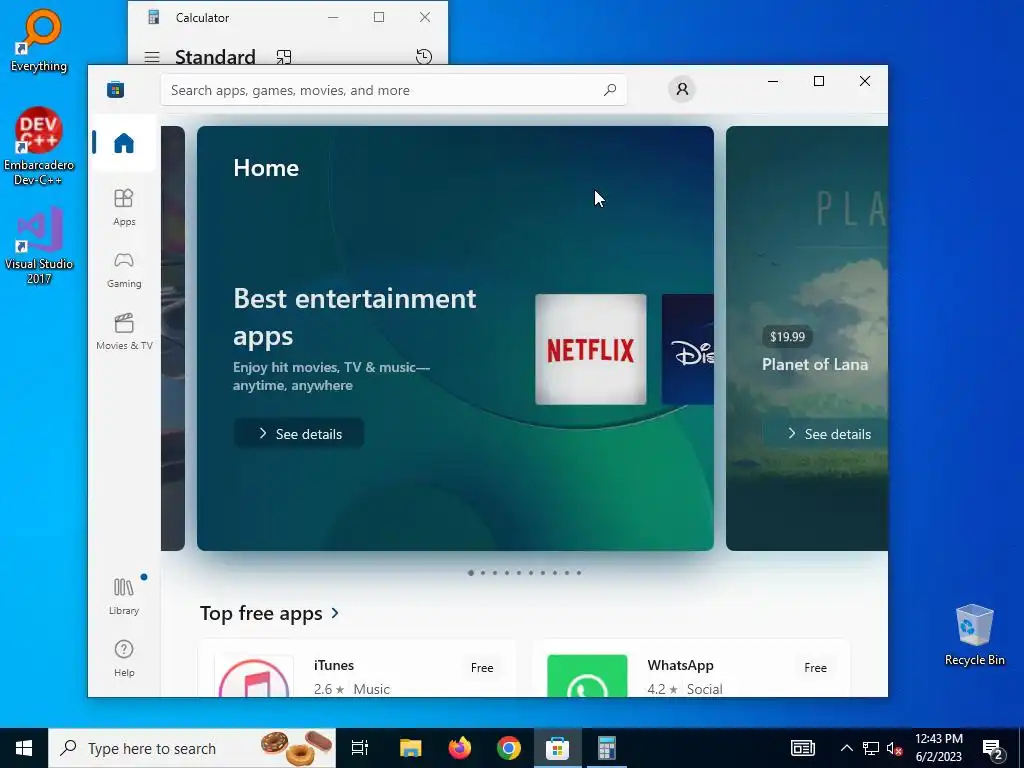Viewport: 1024px width, 768px height.
Task: Select the last carousel page dot
Action: [579, 573]
